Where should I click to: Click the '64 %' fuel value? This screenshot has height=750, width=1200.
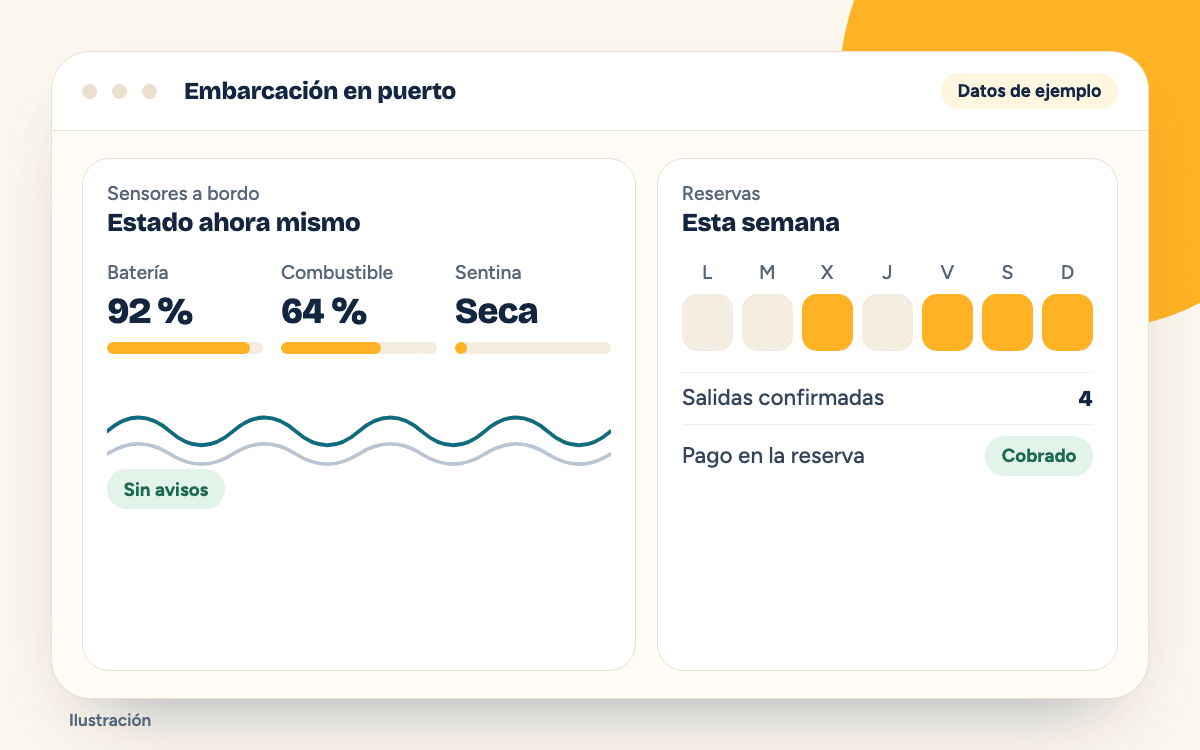324,312
